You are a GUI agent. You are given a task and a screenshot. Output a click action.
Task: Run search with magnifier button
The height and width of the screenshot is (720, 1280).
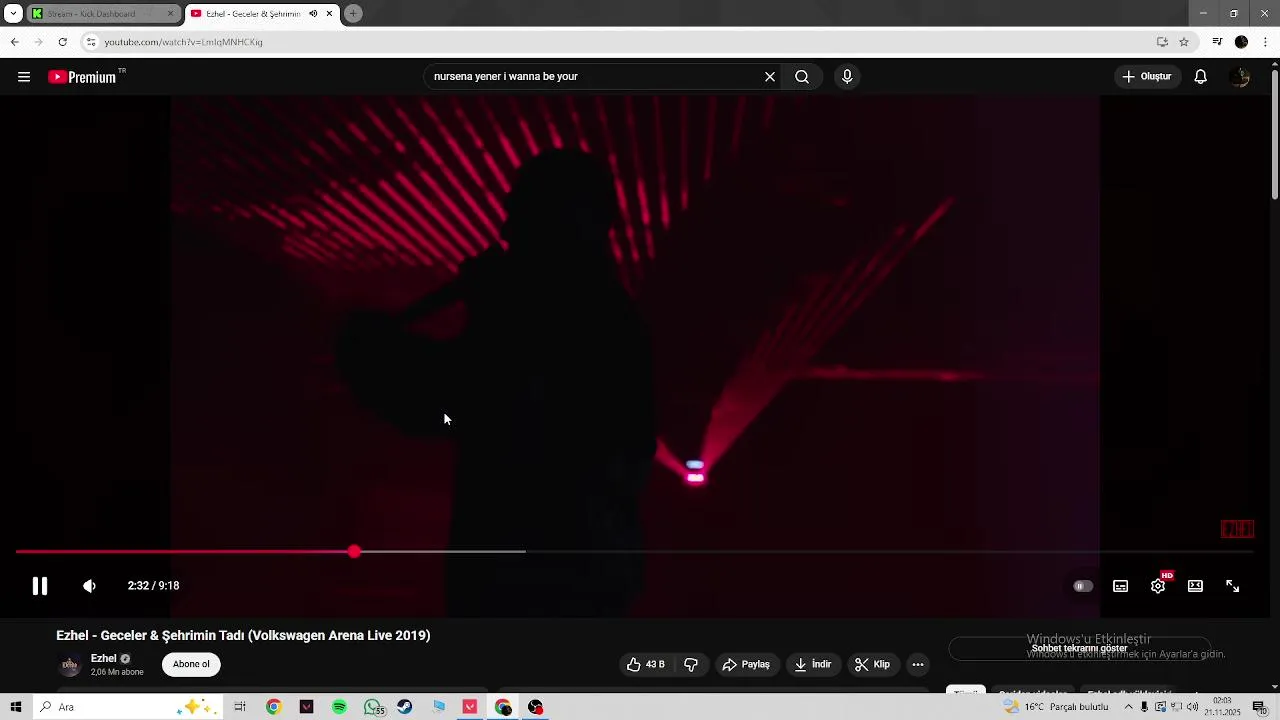(x=802, y=77)
